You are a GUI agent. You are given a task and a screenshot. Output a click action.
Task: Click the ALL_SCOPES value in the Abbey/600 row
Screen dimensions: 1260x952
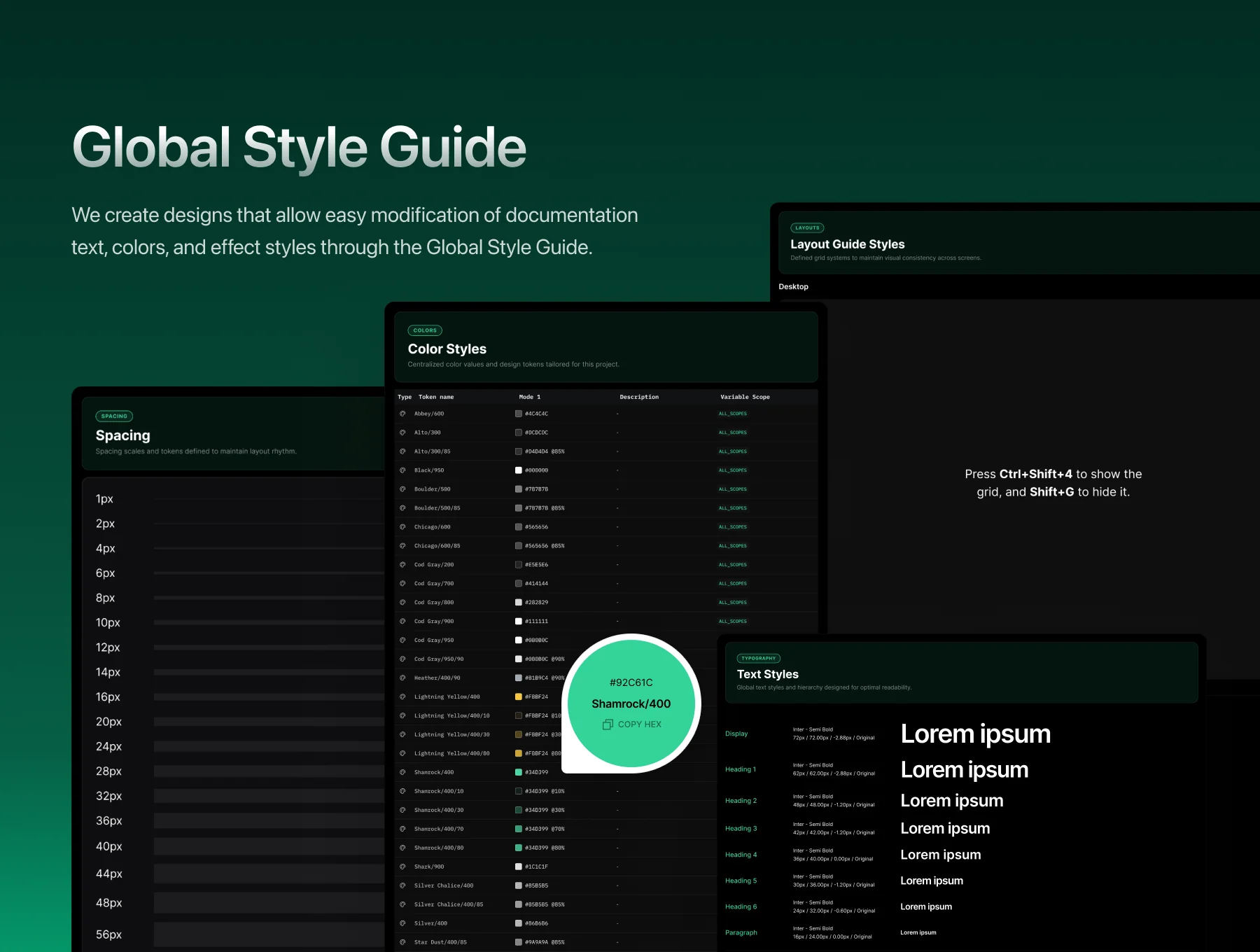coord(733,414)
